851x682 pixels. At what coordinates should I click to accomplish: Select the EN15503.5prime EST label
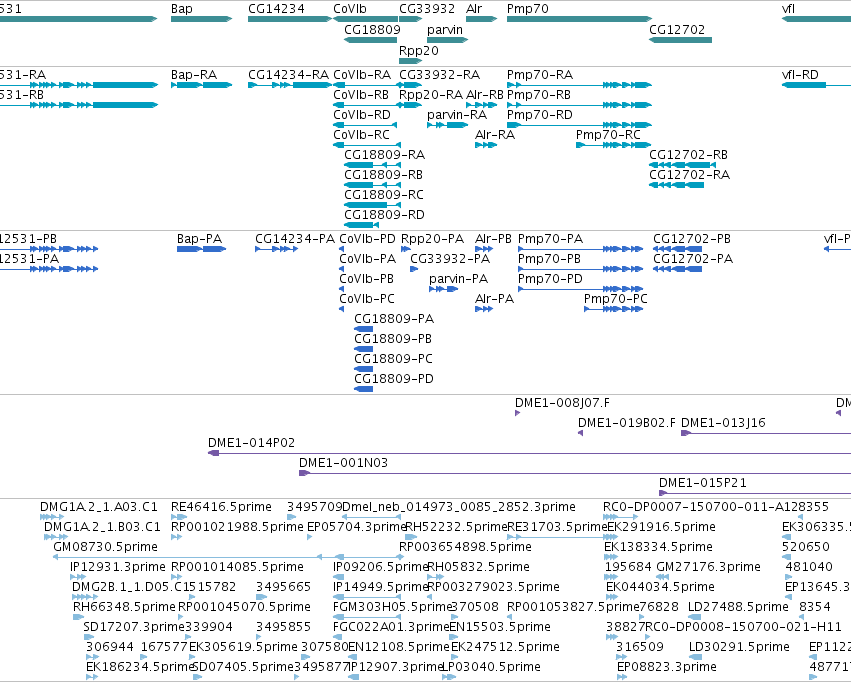point(500,627)
